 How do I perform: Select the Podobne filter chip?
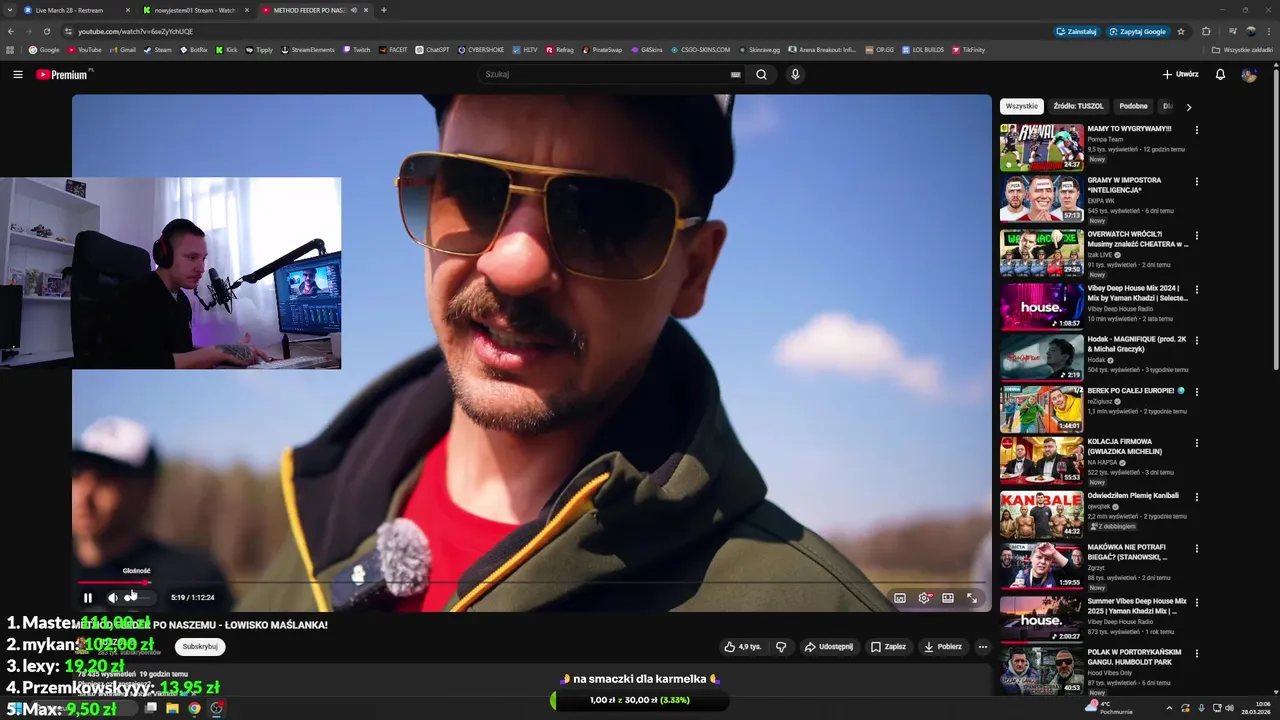pos(1133,106)
